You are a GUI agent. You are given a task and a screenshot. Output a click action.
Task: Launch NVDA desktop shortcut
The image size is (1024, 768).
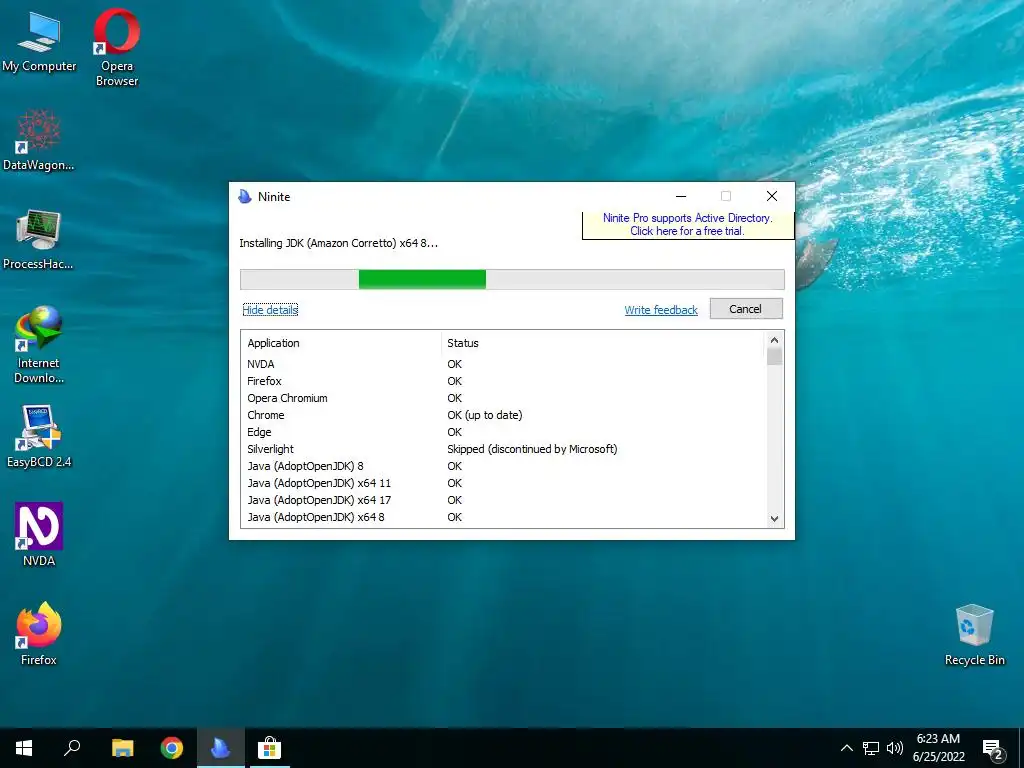coord(39,534)
